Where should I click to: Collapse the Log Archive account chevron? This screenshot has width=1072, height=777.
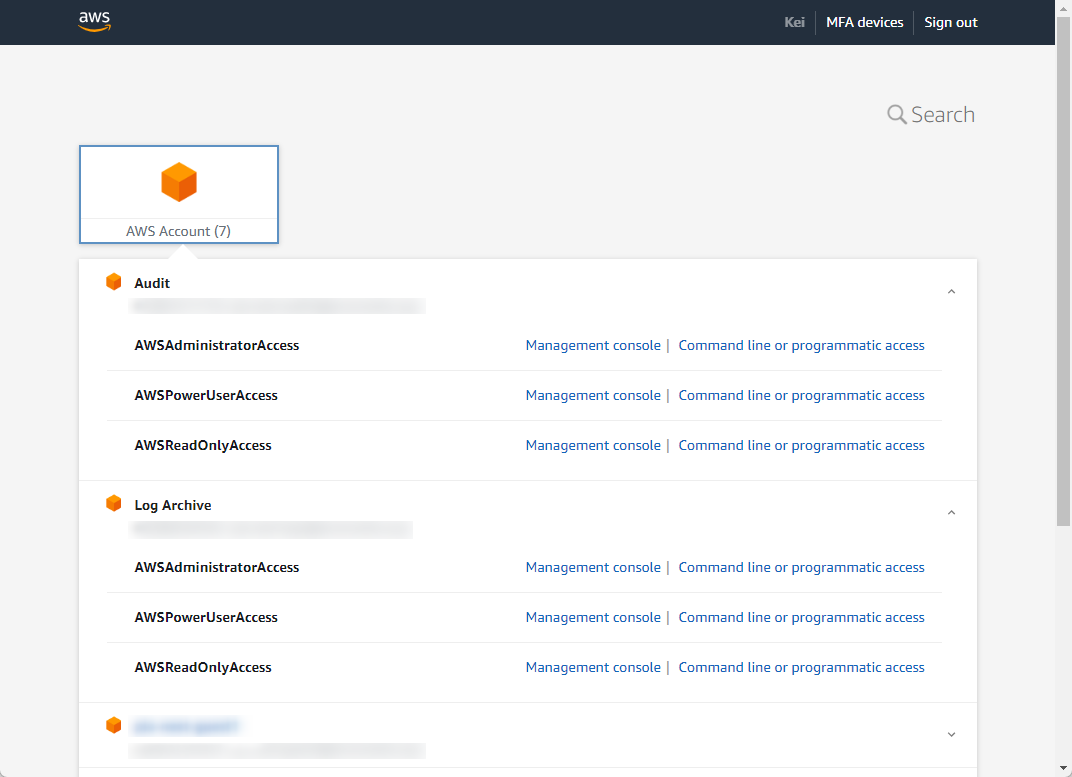[951, 513]
